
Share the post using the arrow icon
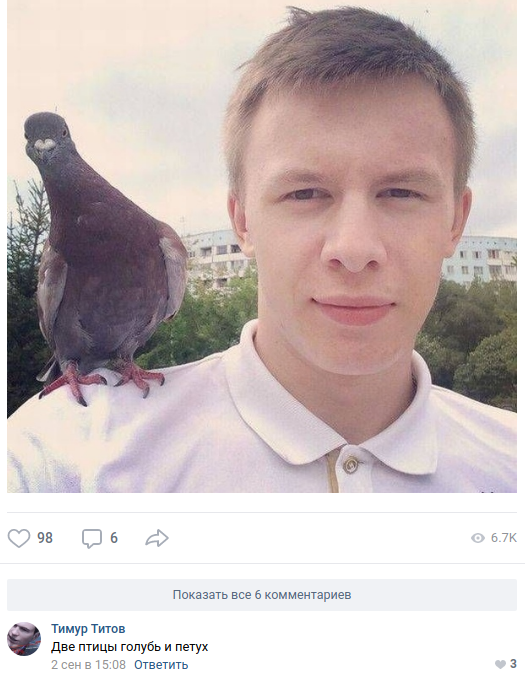[x=157, y=538]
